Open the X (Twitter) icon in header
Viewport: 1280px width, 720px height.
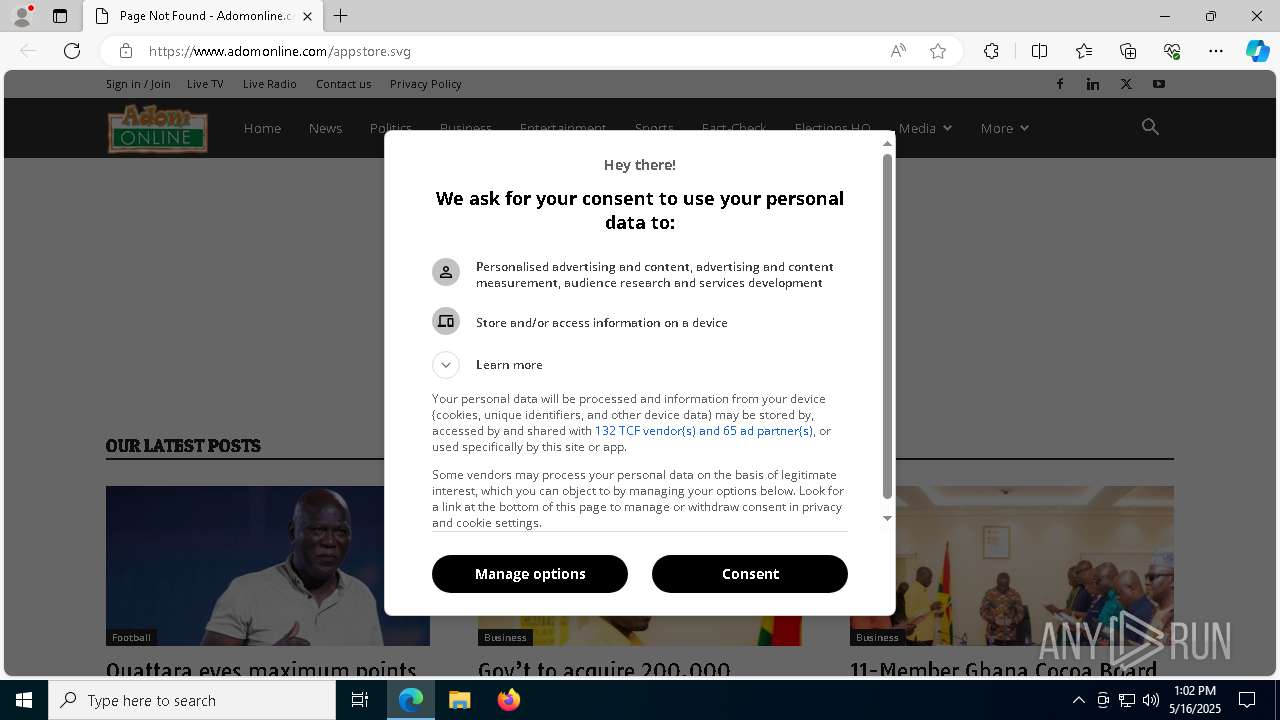tap(1126, 84)
